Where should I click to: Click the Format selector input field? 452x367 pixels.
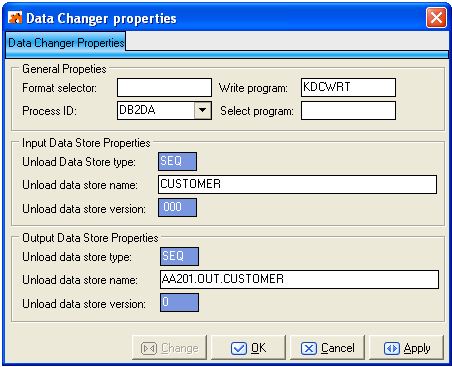pos(164,88)
